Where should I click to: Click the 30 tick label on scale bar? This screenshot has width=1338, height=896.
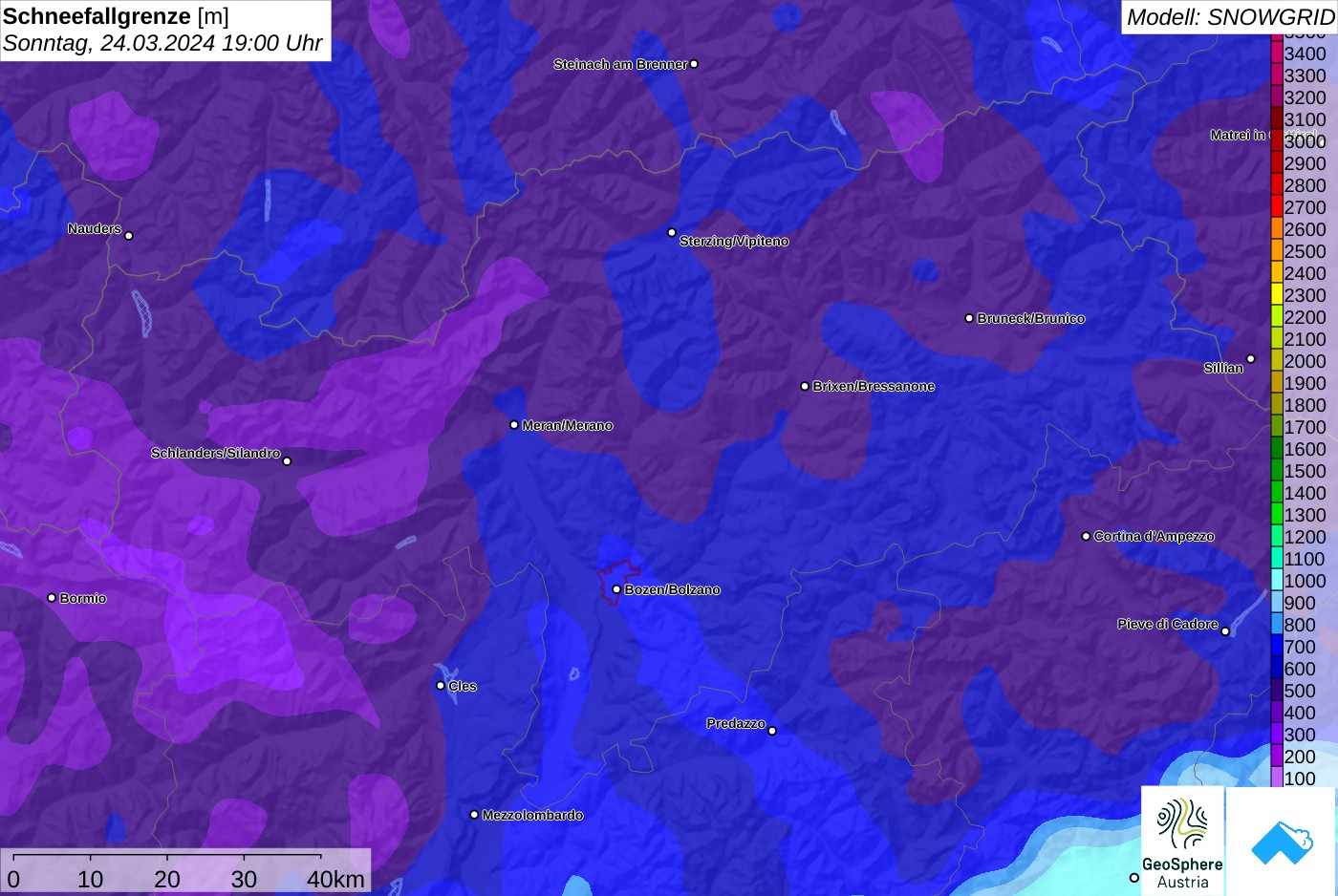(x=244, y=880)
